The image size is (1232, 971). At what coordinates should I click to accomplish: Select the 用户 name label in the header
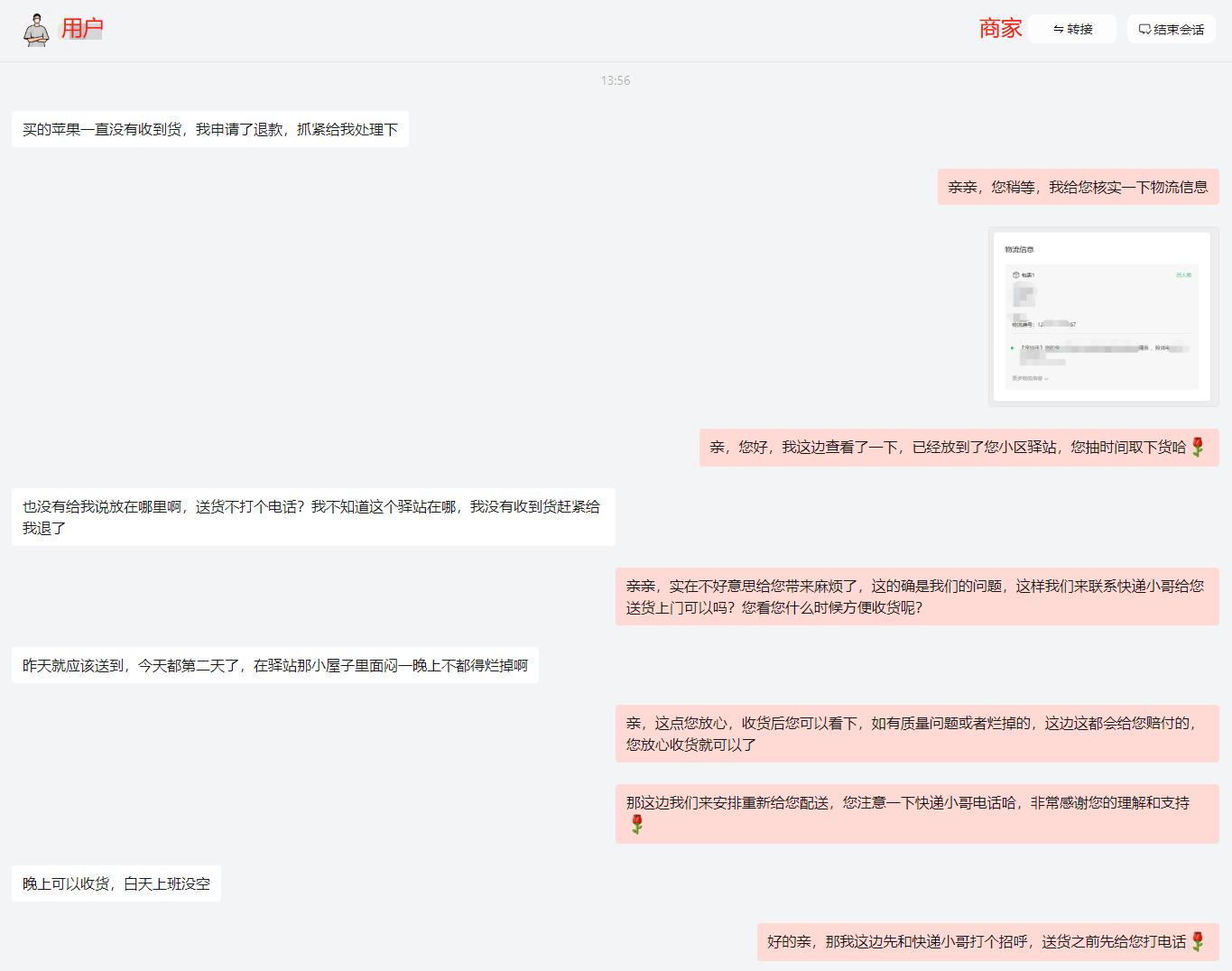click(81, 28)
